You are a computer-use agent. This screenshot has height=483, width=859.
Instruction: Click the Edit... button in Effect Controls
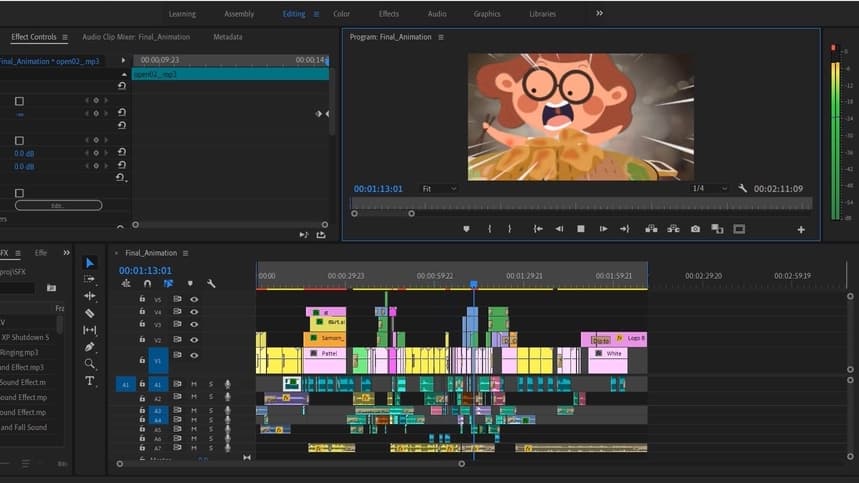click(x=58, y=205)
